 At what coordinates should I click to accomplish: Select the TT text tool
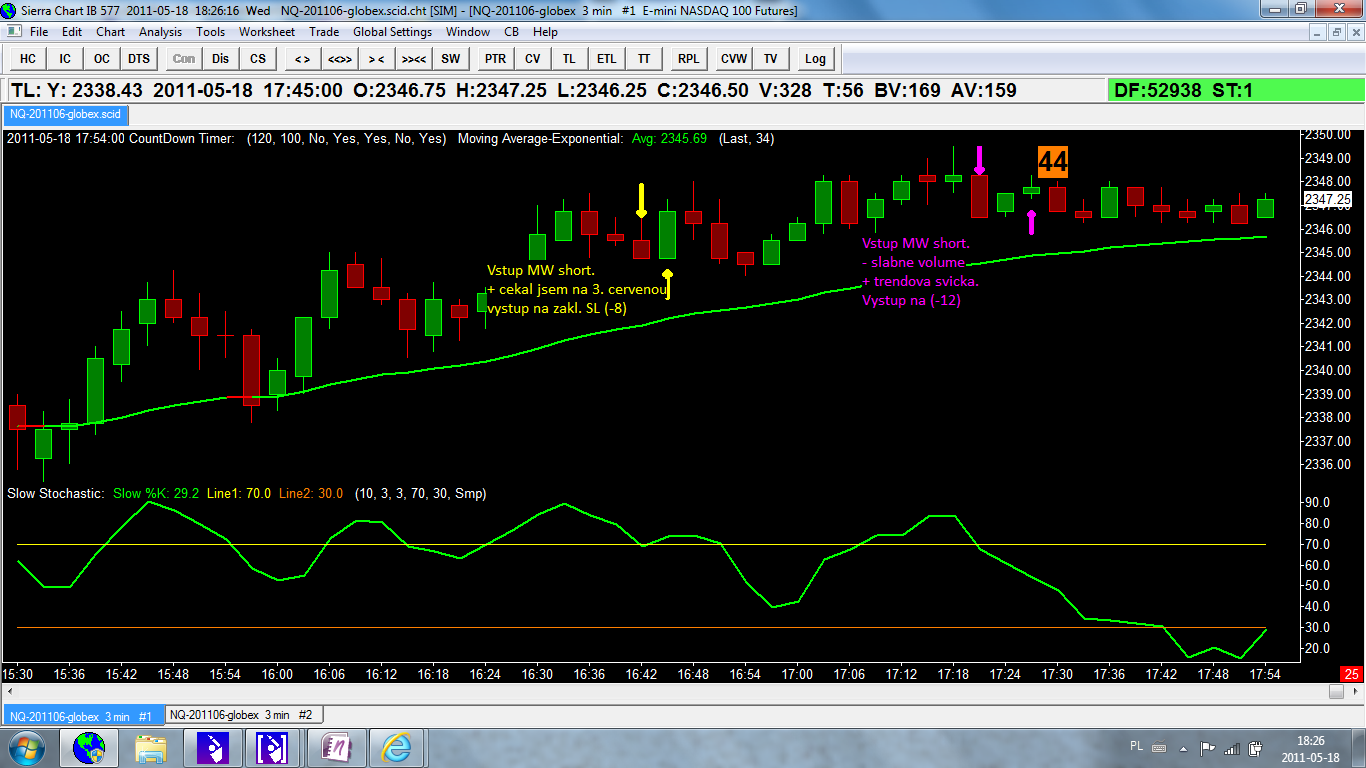(x=644, y=59)
